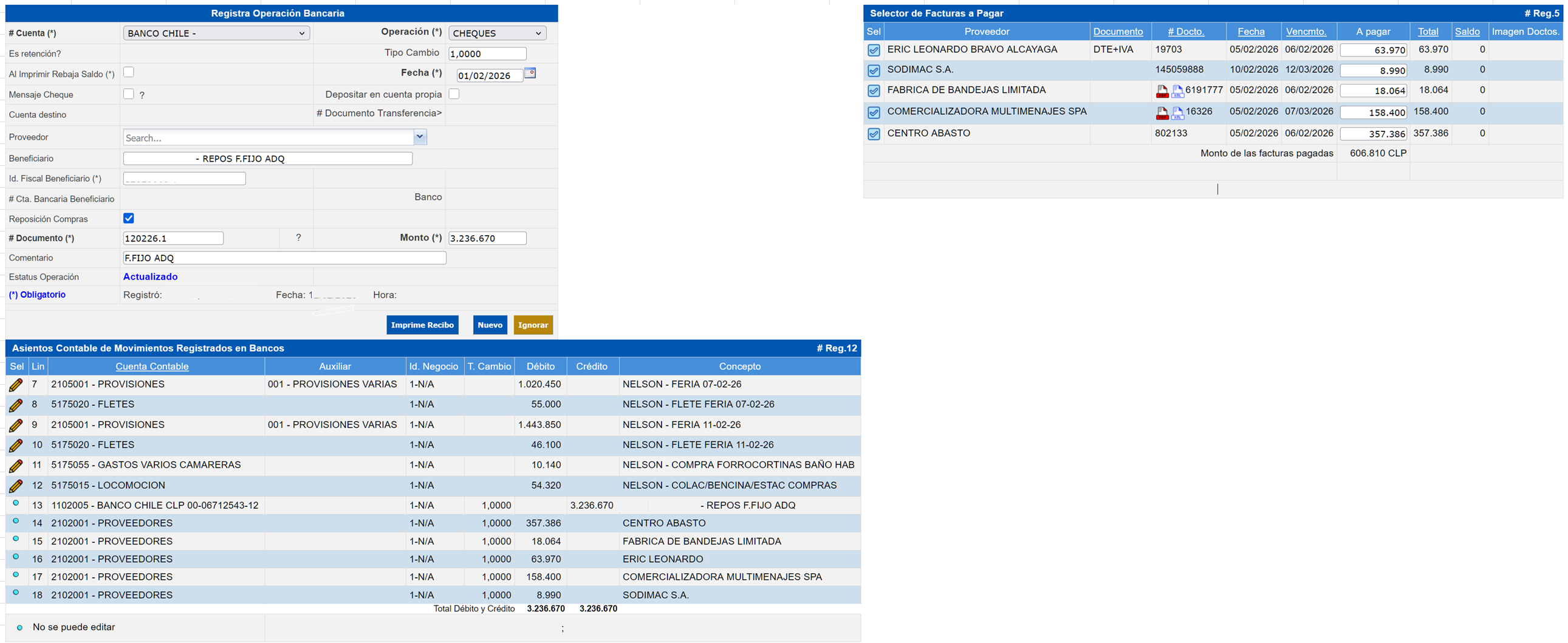Open the calendar picker beside Fecha
This screenshot has height=643, width=1568.
530,73
